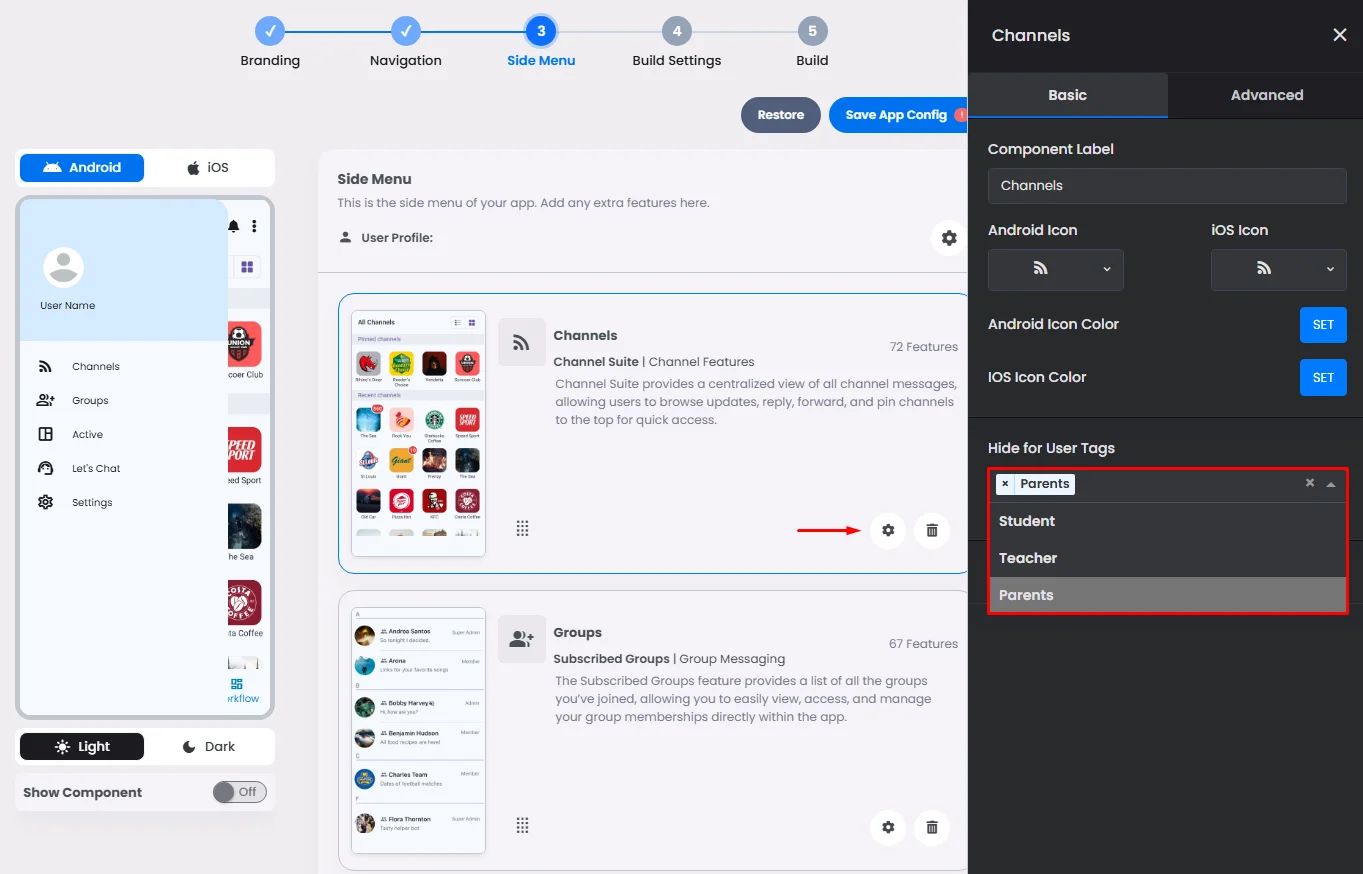1363x874 pixels.
Task: Remove the Parents tag using its x
Action: 1006,484
